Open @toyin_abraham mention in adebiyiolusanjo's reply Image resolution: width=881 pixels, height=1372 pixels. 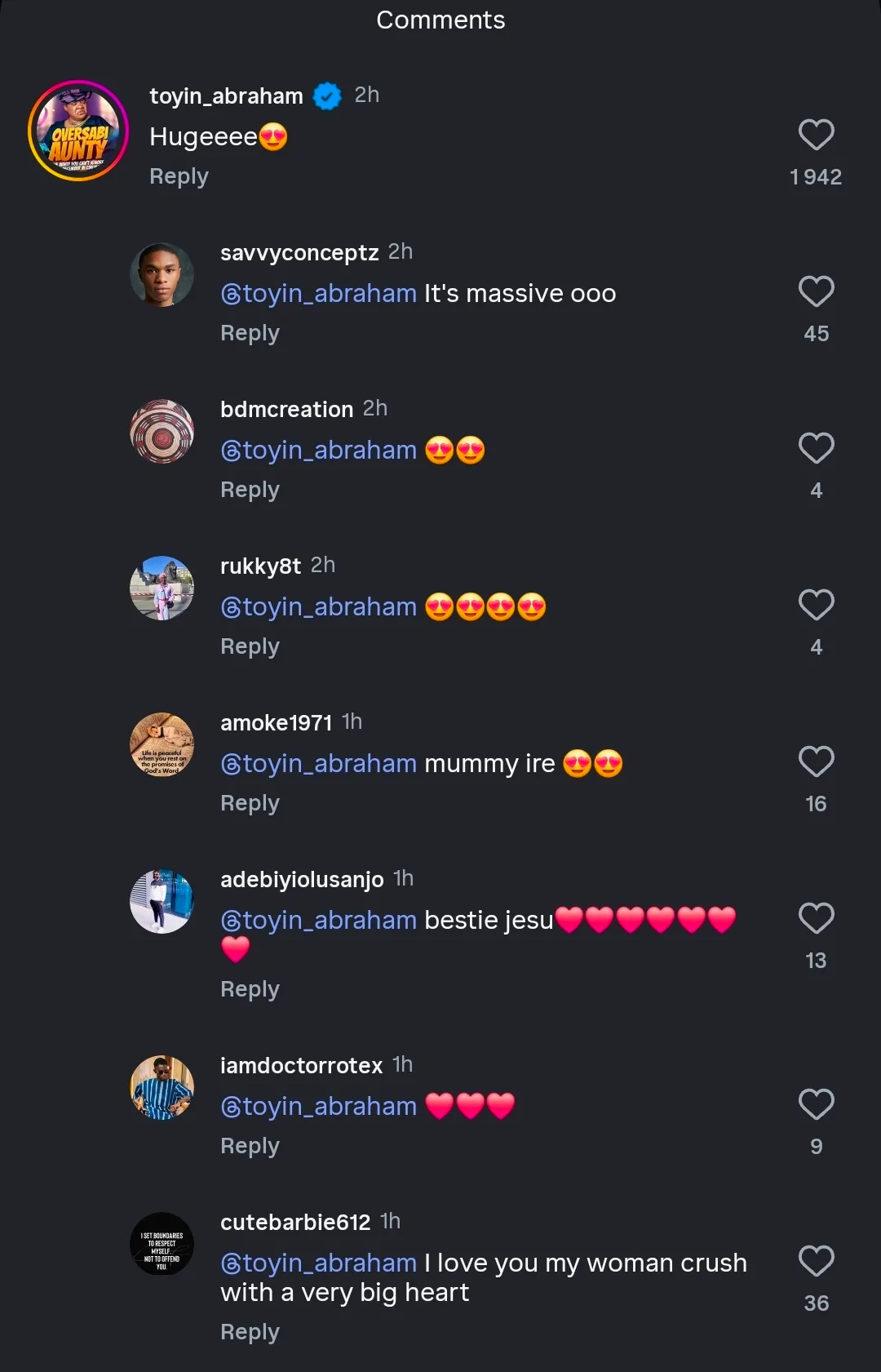(319, 921)
